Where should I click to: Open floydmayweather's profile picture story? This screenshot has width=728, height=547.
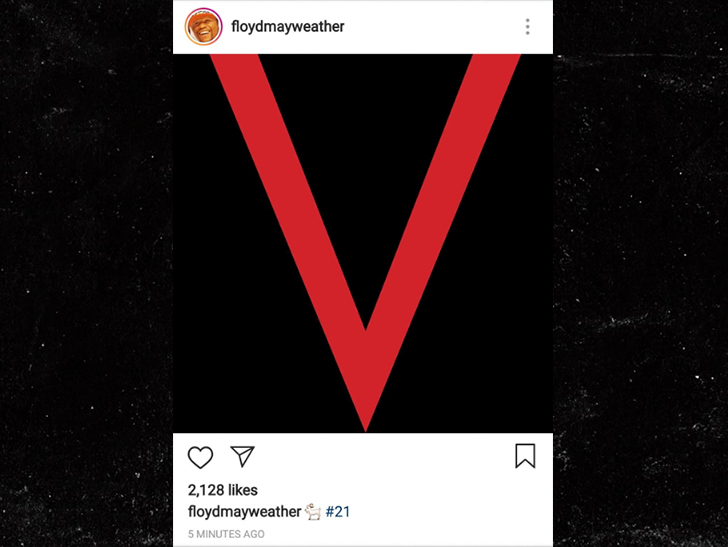tap(203, 26)
